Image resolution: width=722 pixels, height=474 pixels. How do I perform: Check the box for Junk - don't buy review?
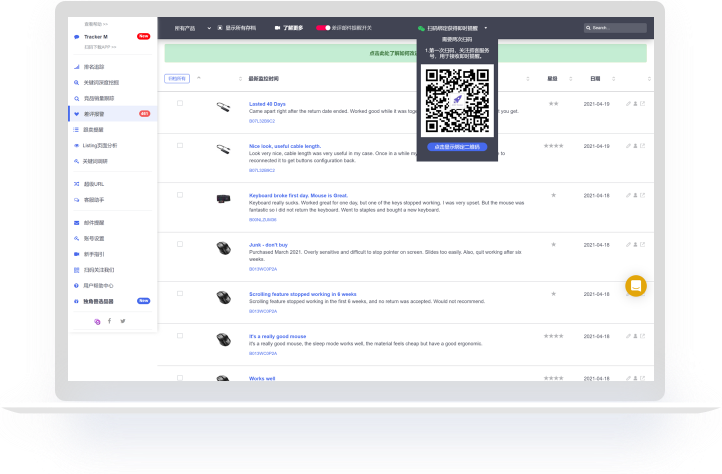(180, 244)
